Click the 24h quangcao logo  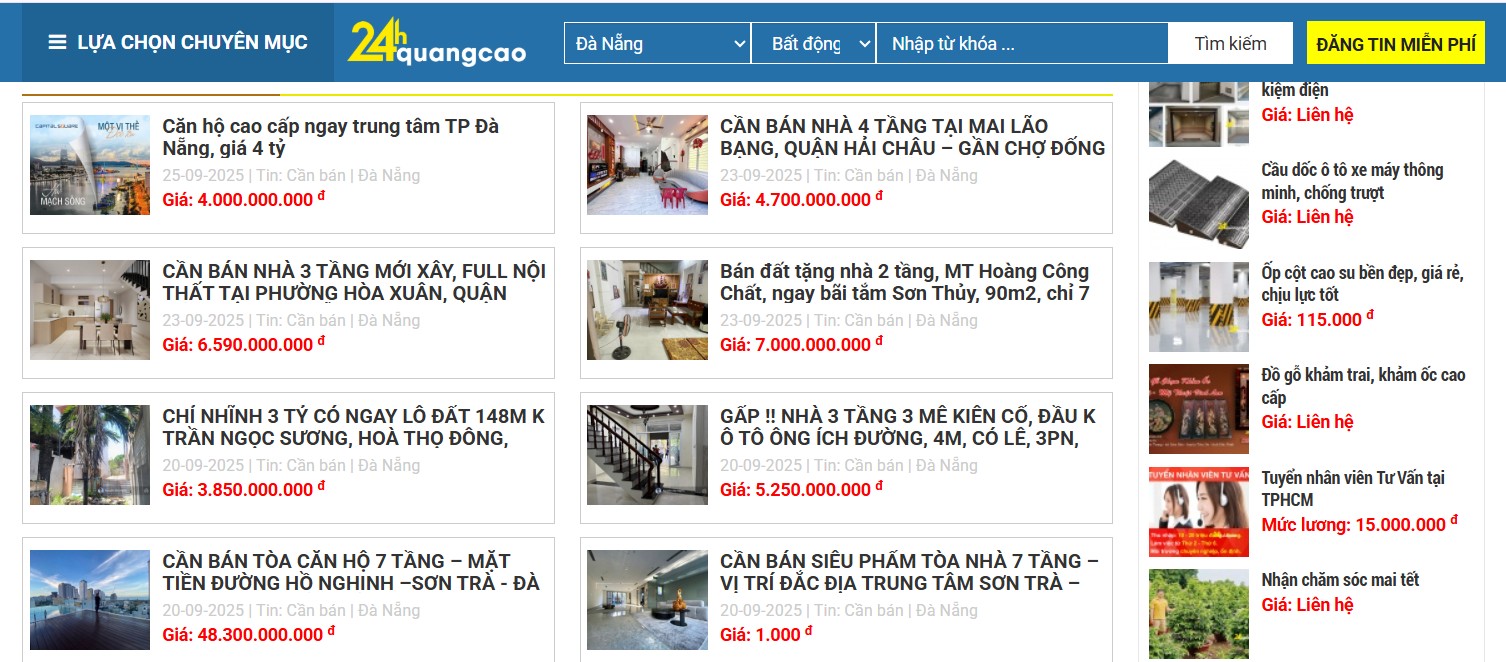point(436,43)
